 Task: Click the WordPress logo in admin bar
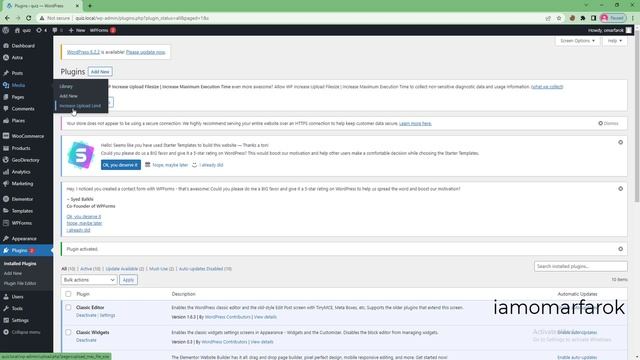[x=6, y=30]
